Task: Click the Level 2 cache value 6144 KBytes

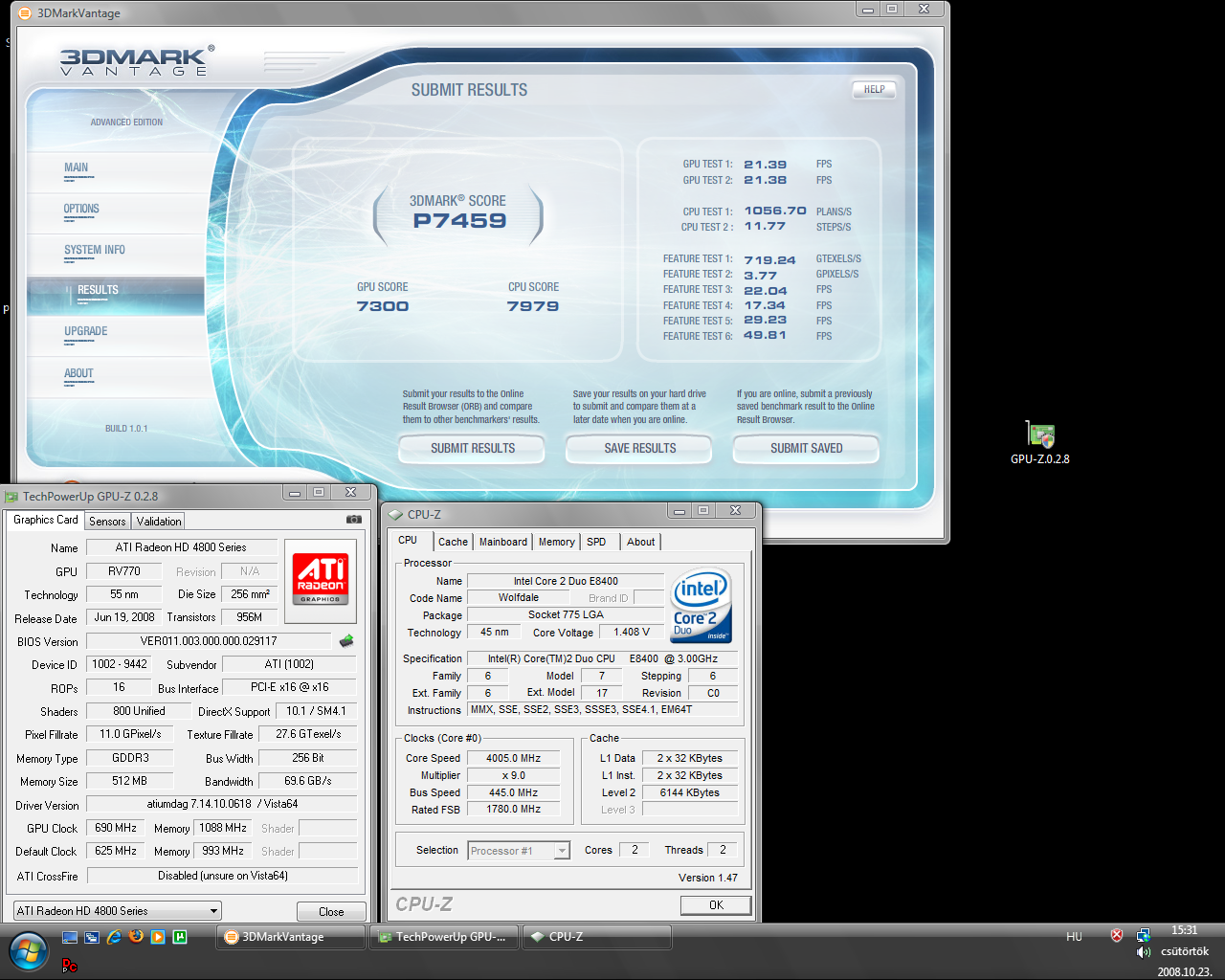Action: pos(689,792)
